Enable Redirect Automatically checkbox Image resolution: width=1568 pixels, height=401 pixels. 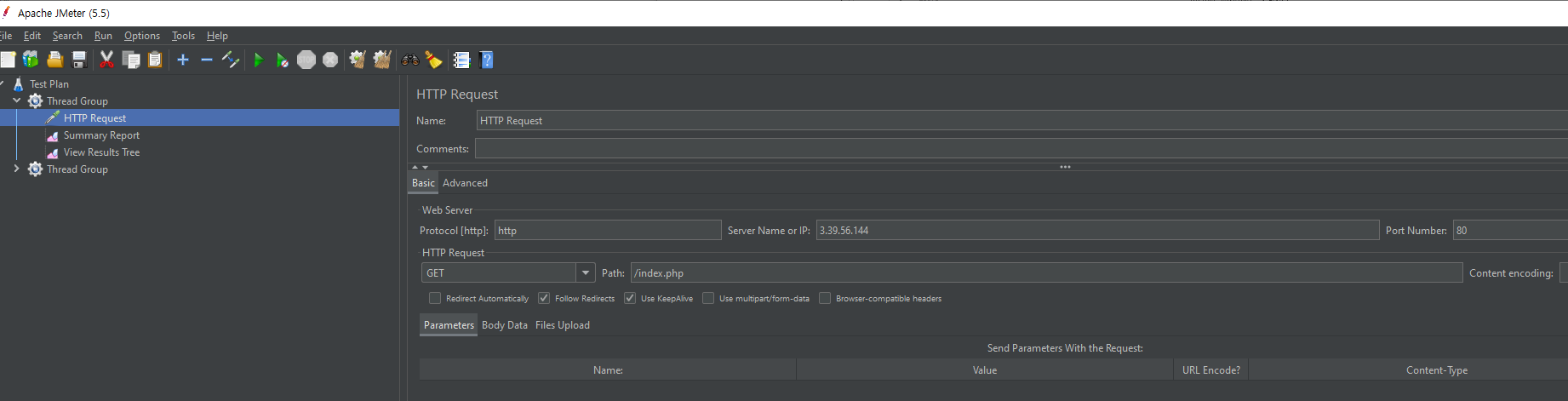435,298
